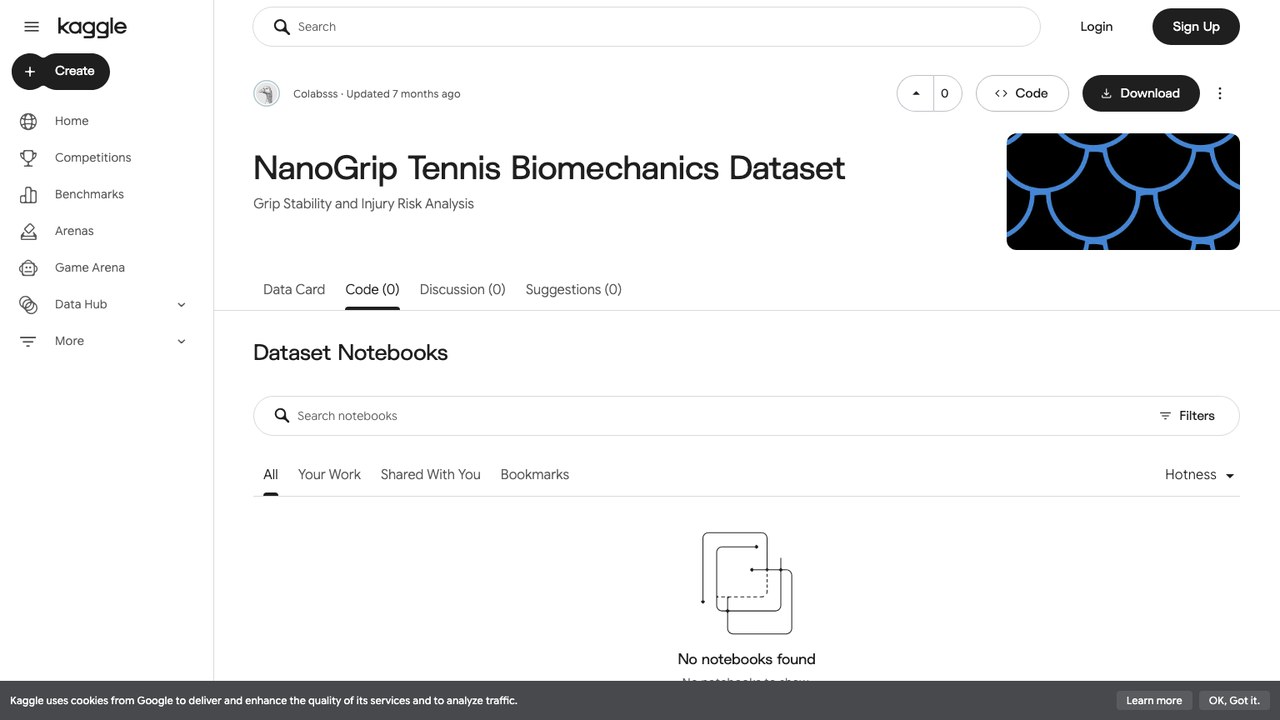Switch to Shared With You tab
Image resolution: width=1280 pixels, height=720 pixels.
[x=431, y=475]
